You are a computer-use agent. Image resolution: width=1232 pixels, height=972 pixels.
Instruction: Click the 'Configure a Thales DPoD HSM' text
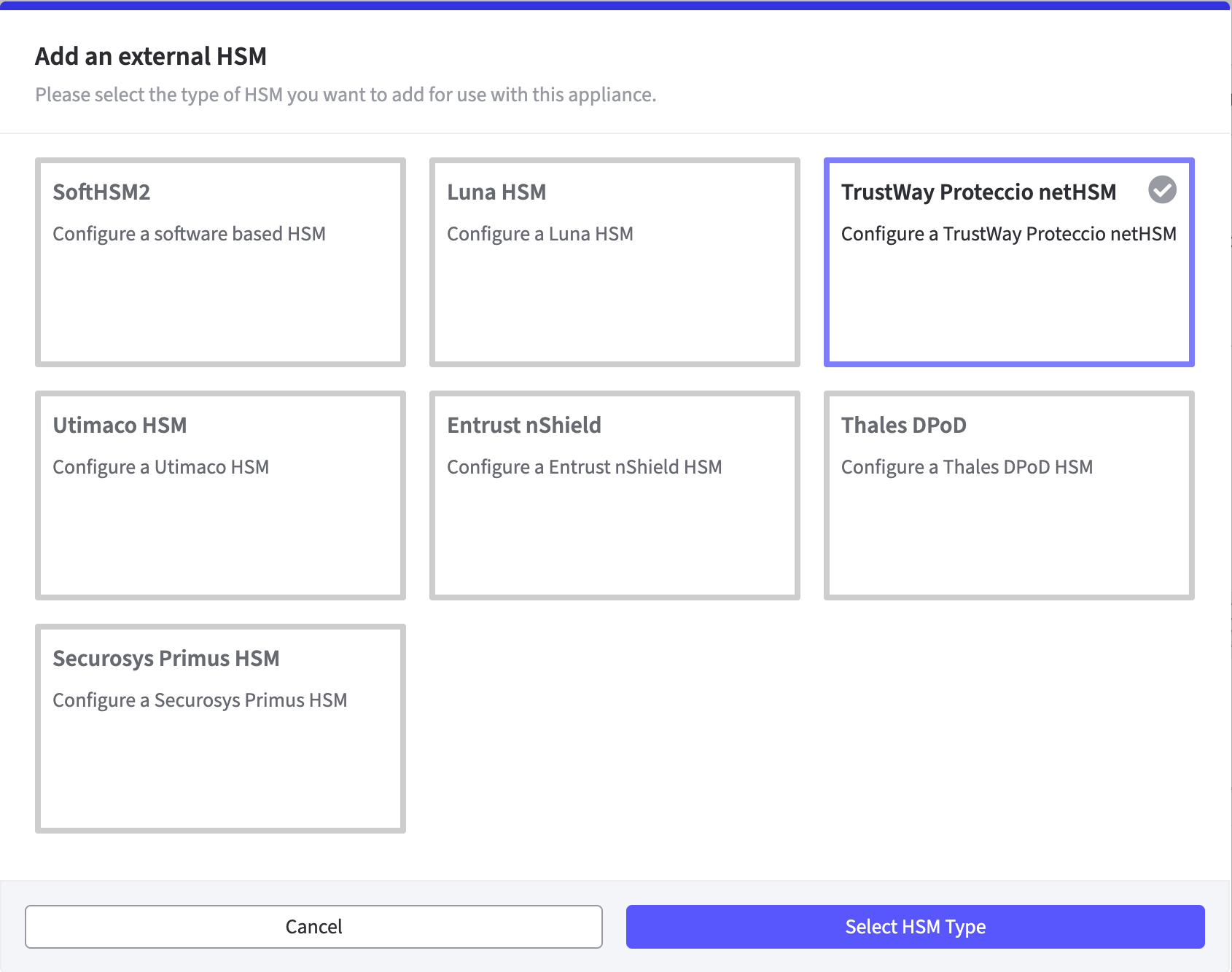[967, 467]
